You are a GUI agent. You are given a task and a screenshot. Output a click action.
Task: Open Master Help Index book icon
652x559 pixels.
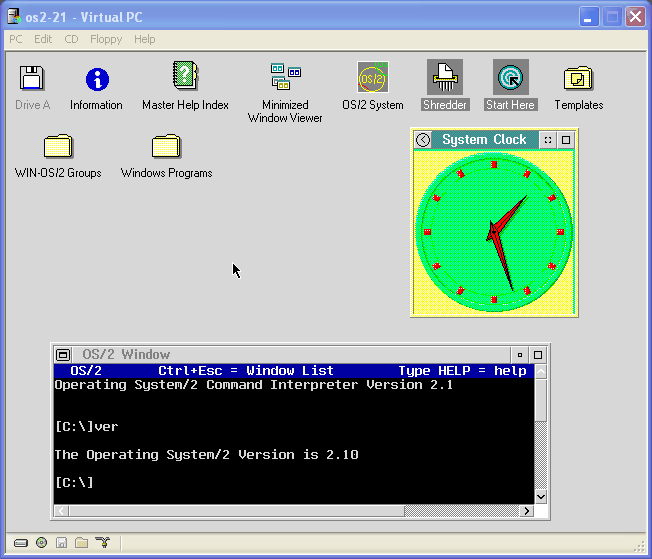[185, 76]
